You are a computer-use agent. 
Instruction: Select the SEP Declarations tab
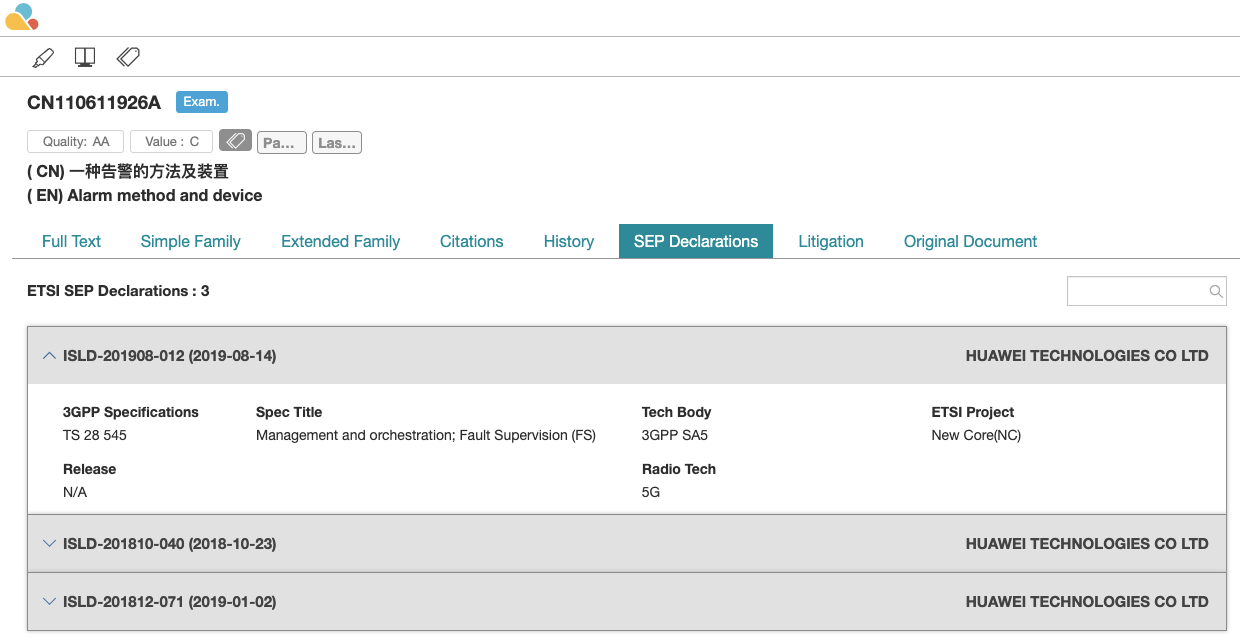[x=696, y=241]
